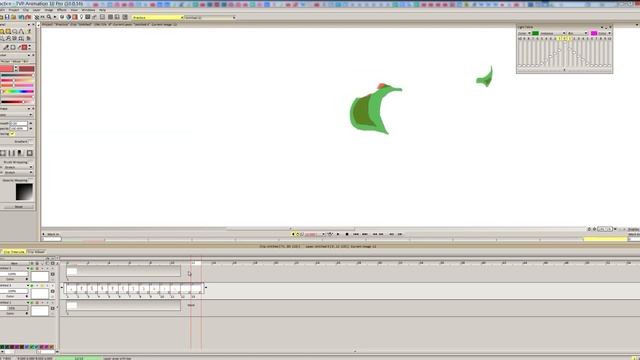Open the bottom layer Color blend dropdown
The height and width of the screenshot is (360, 640).
click(14, 313)
